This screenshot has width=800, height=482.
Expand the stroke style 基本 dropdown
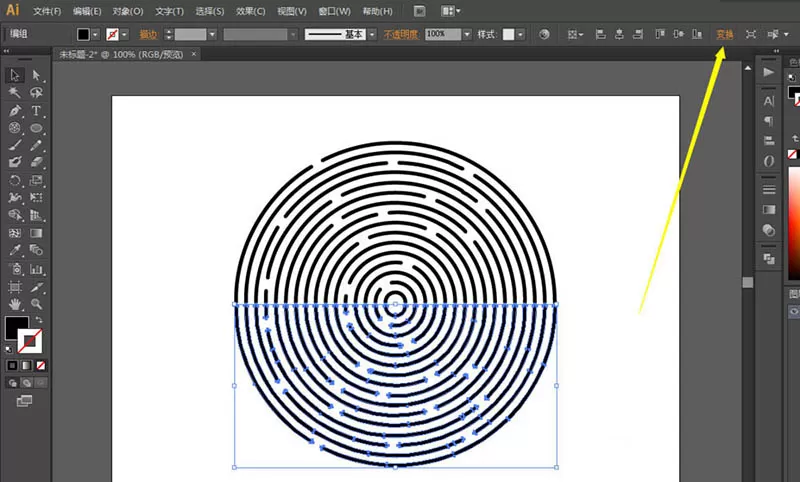[372, 34]
